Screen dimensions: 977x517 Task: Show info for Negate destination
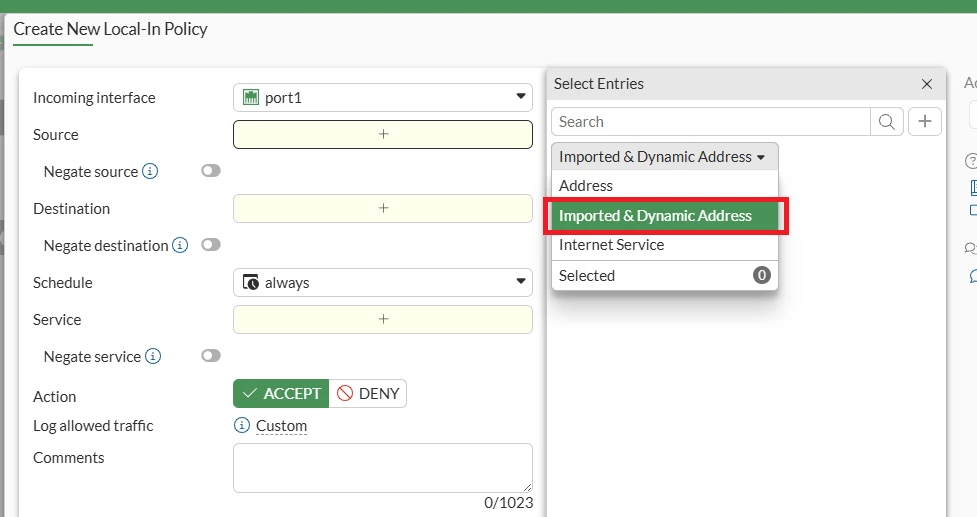click(x=180, y=245)
